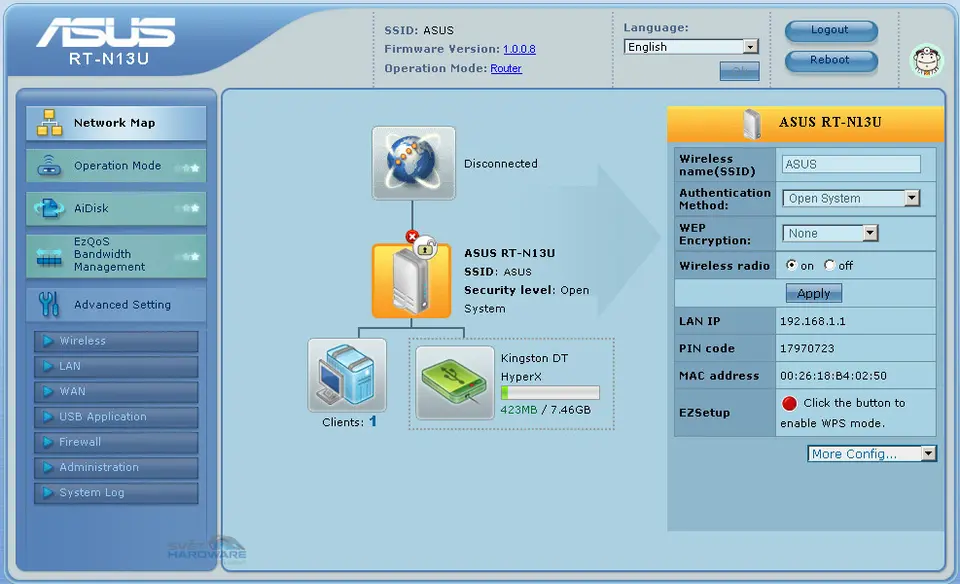Click the Advanced Setting tools icon
The height and width of the screenshot is (584, 960).
(x=49, y=304)
